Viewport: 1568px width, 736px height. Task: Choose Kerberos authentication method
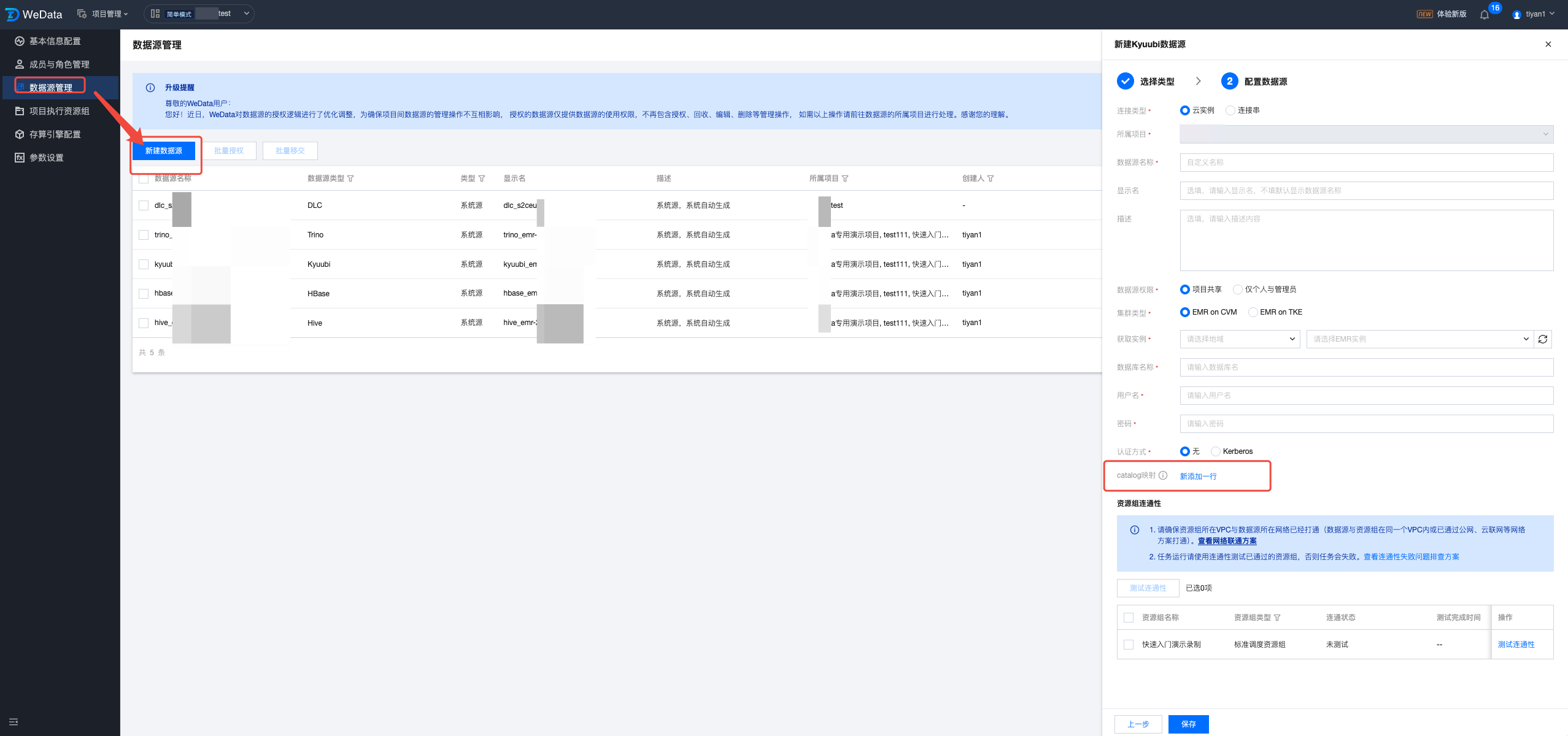(1216, 451)
